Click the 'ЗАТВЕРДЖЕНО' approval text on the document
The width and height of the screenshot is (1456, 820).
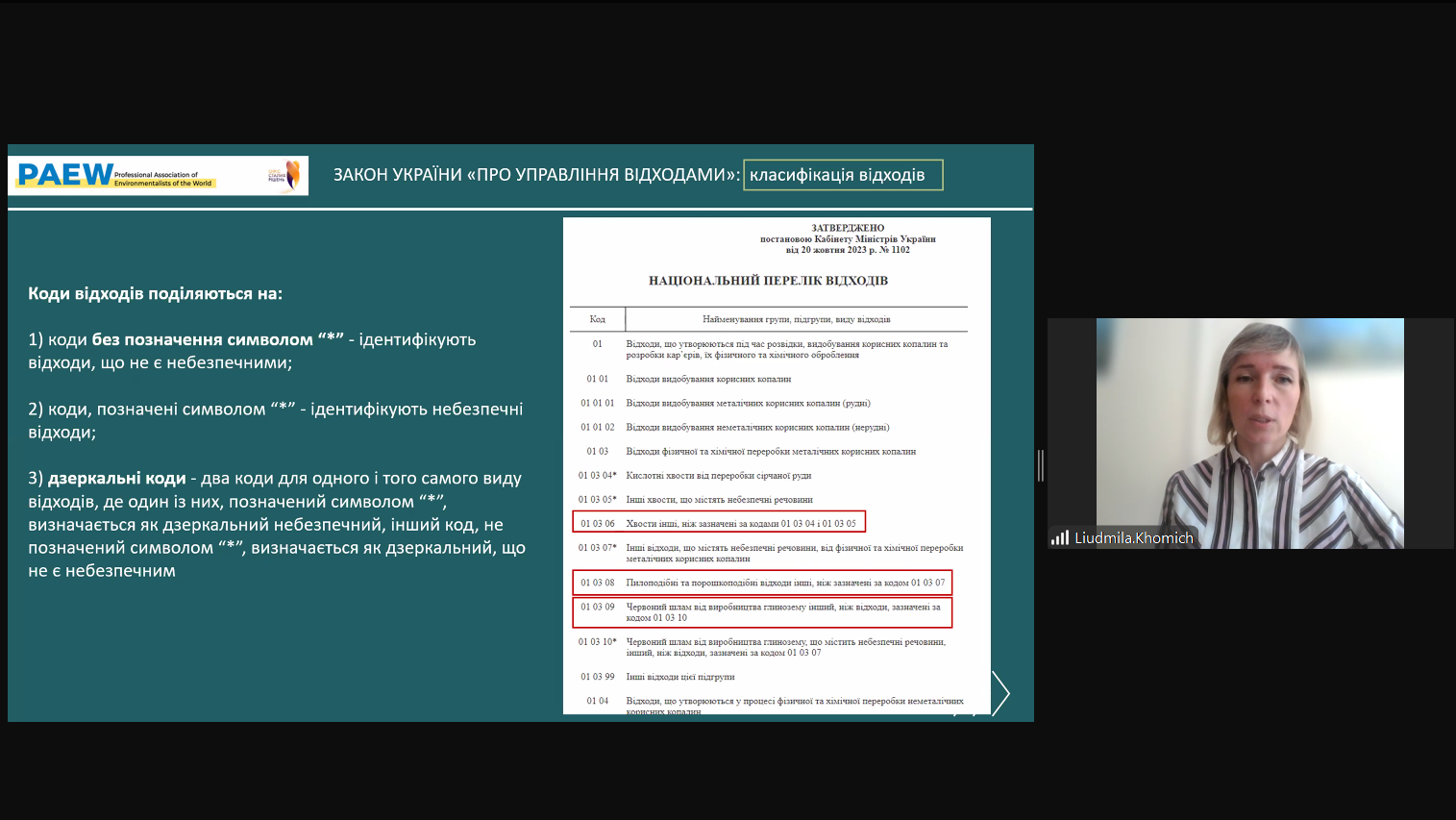click(x=848, y=228)
